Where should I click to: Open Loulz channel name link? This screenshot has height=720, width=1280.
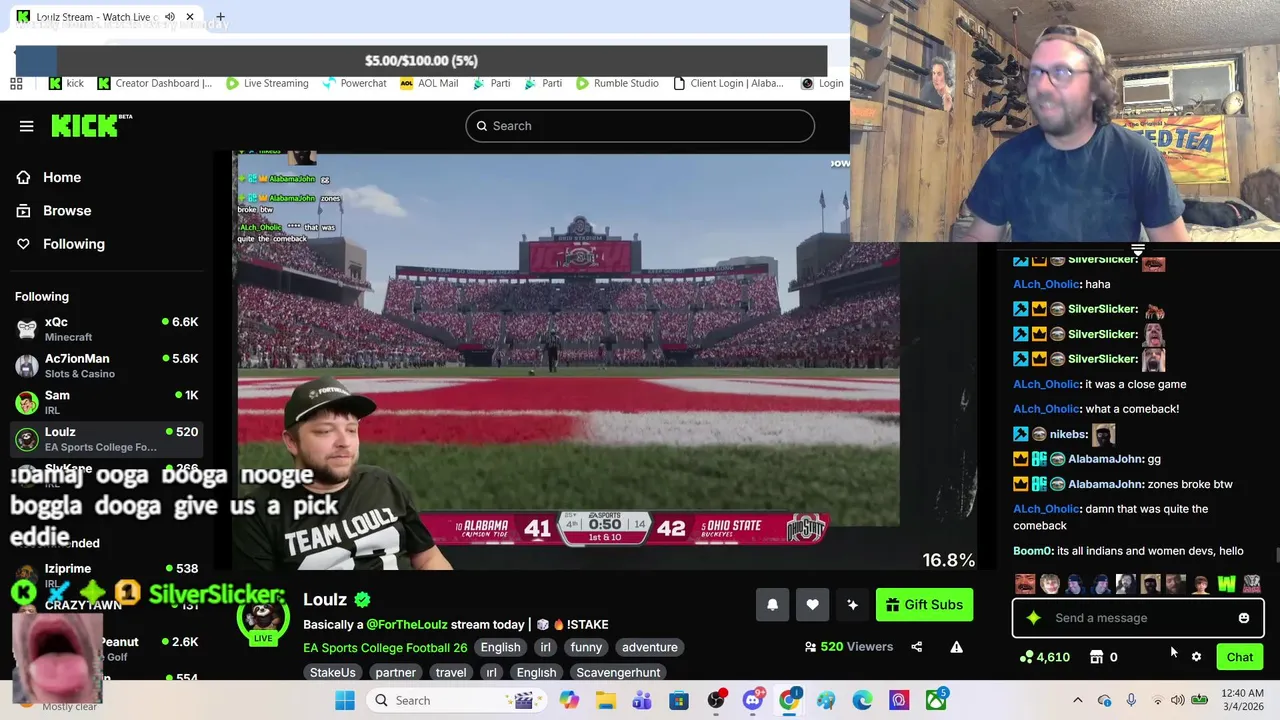325,600
